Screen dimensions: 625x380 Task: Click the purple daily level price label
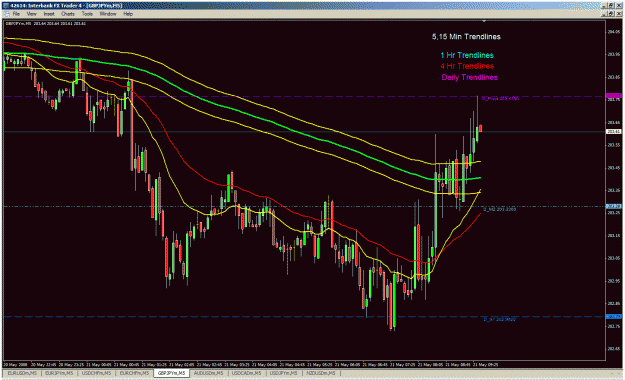[500, 98]
